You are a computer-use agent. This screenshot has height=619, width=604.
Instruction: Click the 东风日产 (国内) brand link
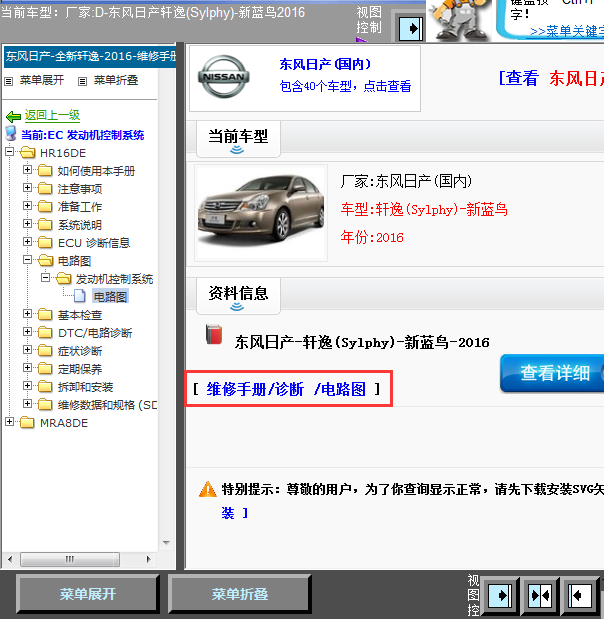(x=325, y=64)
